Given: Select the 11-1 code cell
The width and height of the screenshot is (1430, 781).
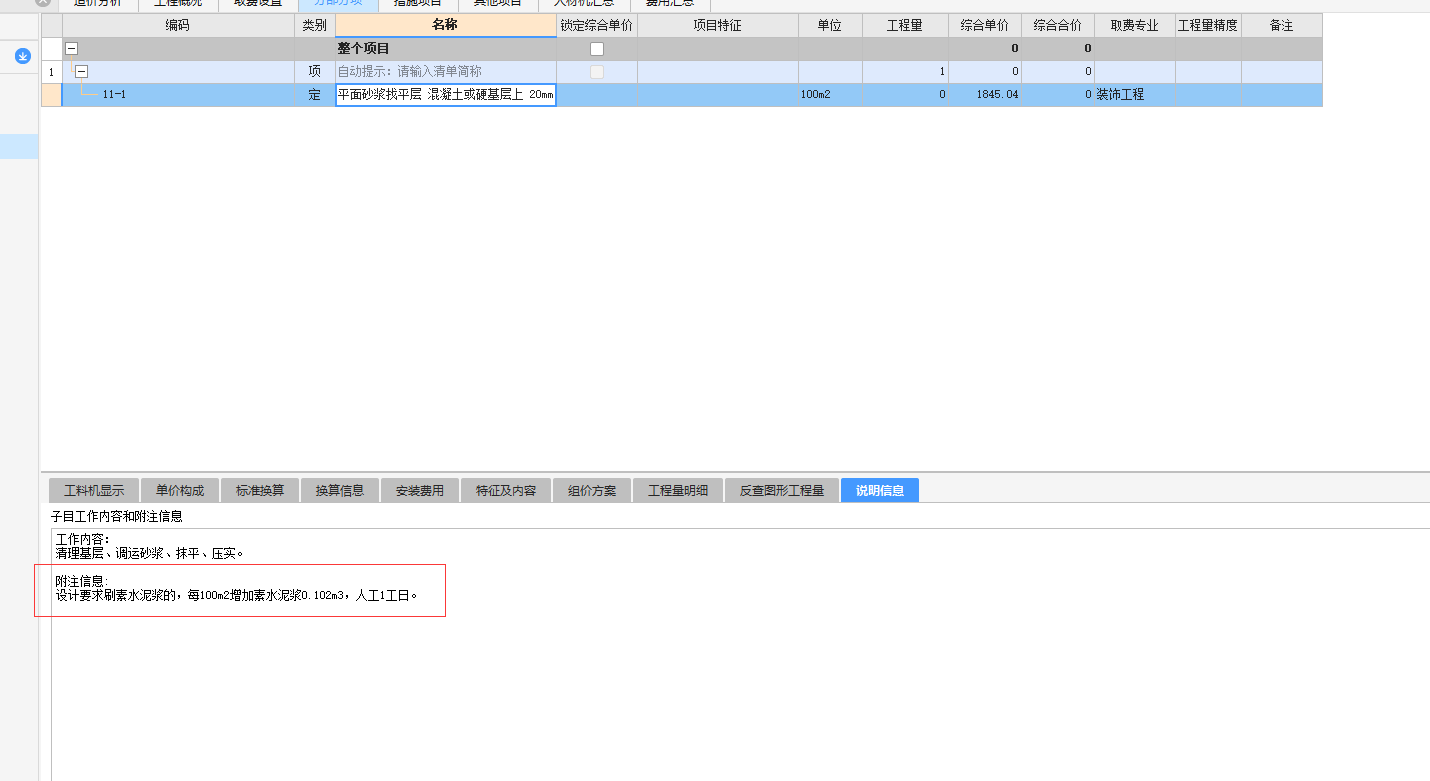Looking at the screenshot, I should [x=178, y=95].
